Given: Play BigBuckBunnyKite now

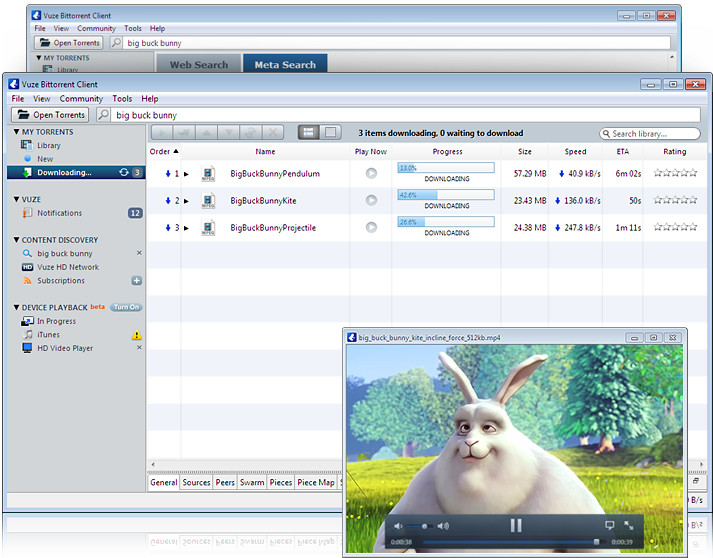Looking at the screenshot, I should [x=372, y=200].
